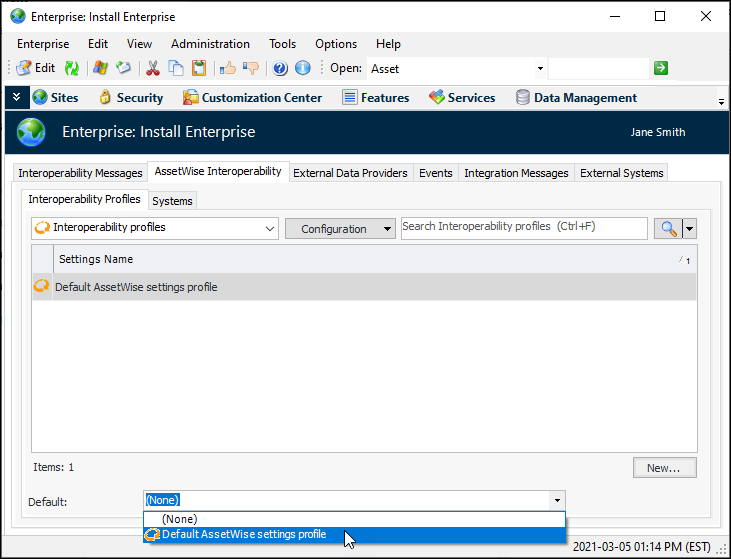Screen dimensions: 731x559
Task: Open Help via blue question mark icon
Action: (x=280, y=69)
